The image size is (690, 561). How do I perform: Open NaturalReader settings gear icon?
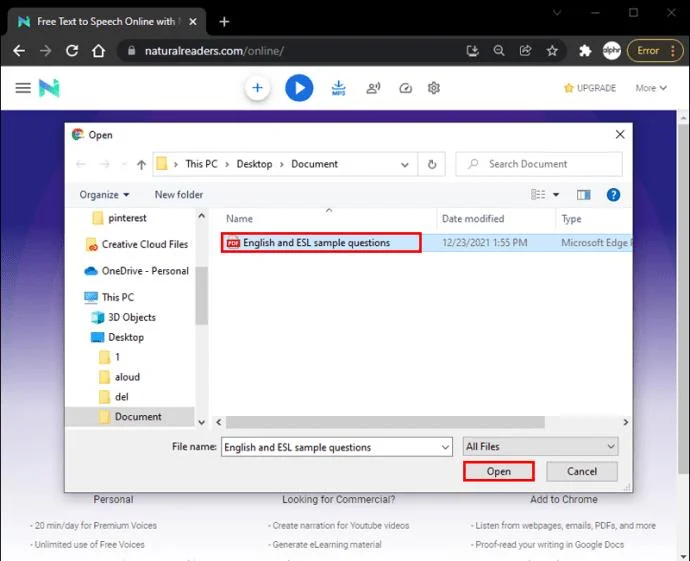(x=434, y=88)
